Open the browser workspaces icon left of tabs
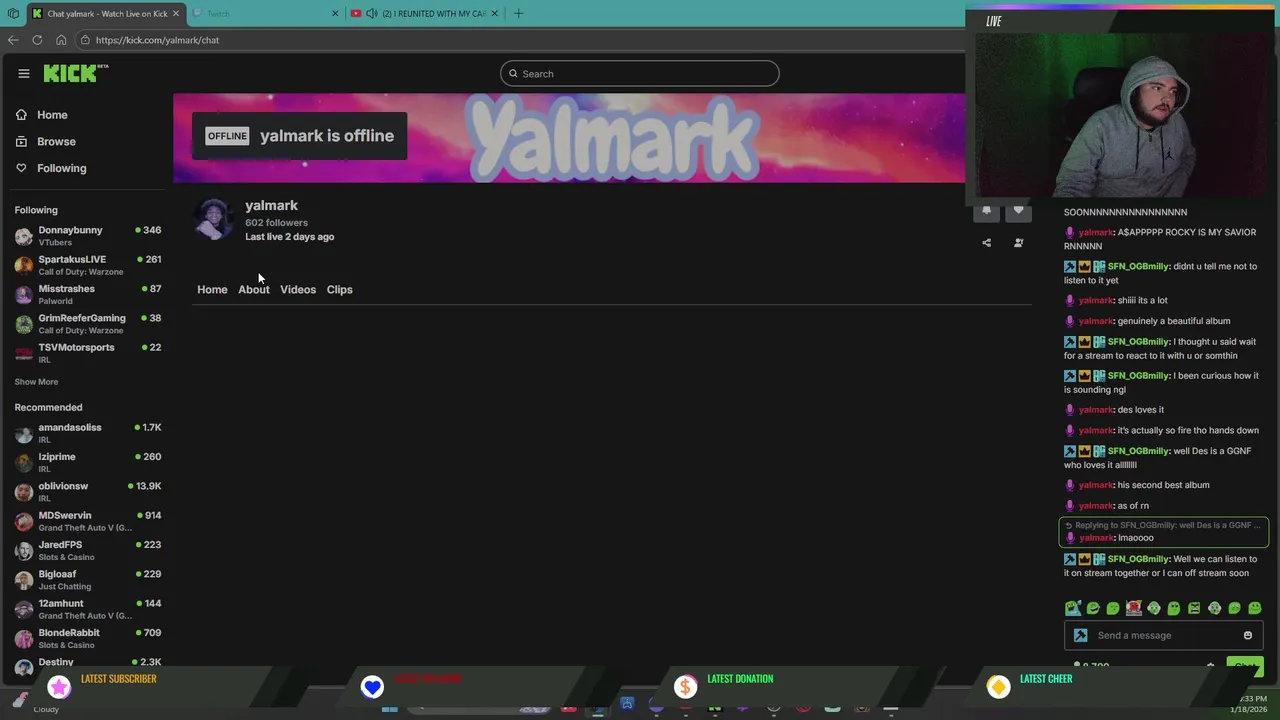Screen dimensions: 1280x720 click(13, 14)
